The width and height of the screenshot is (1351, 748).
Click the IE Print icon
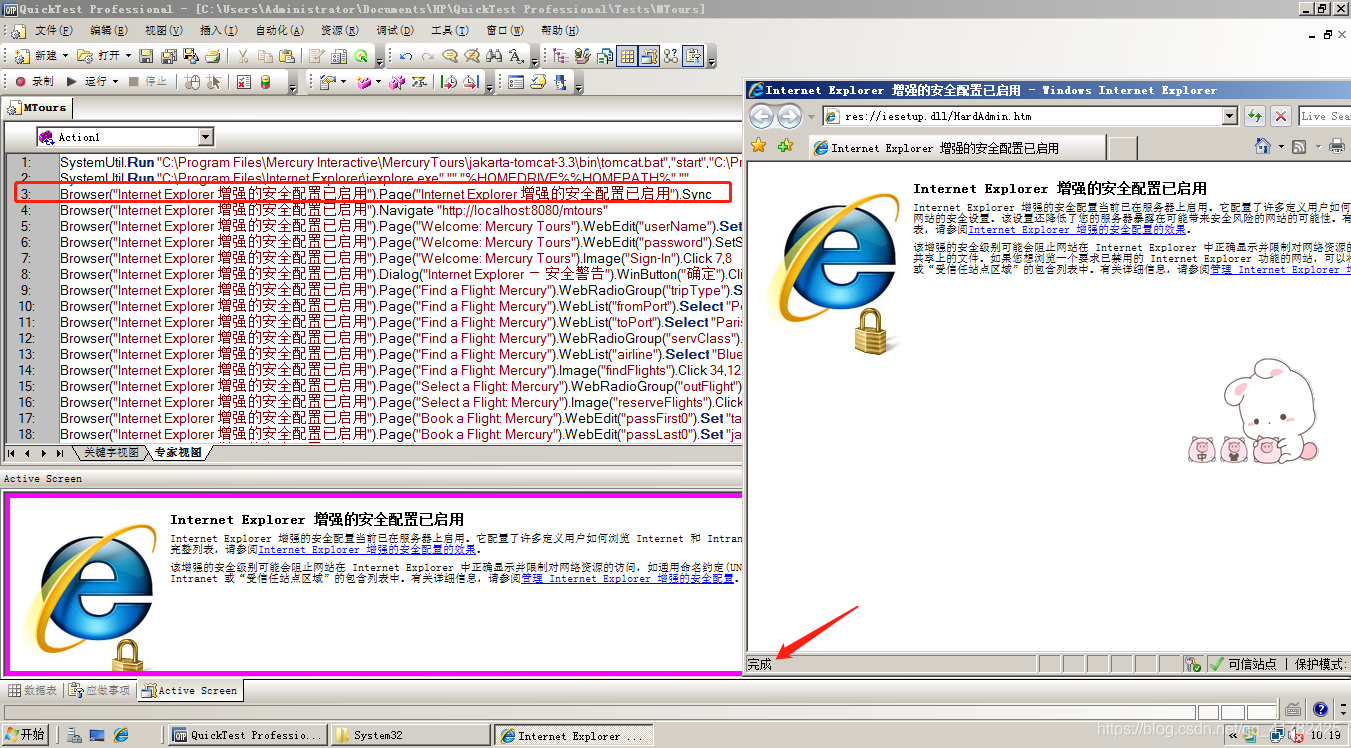coord(1337,146)
